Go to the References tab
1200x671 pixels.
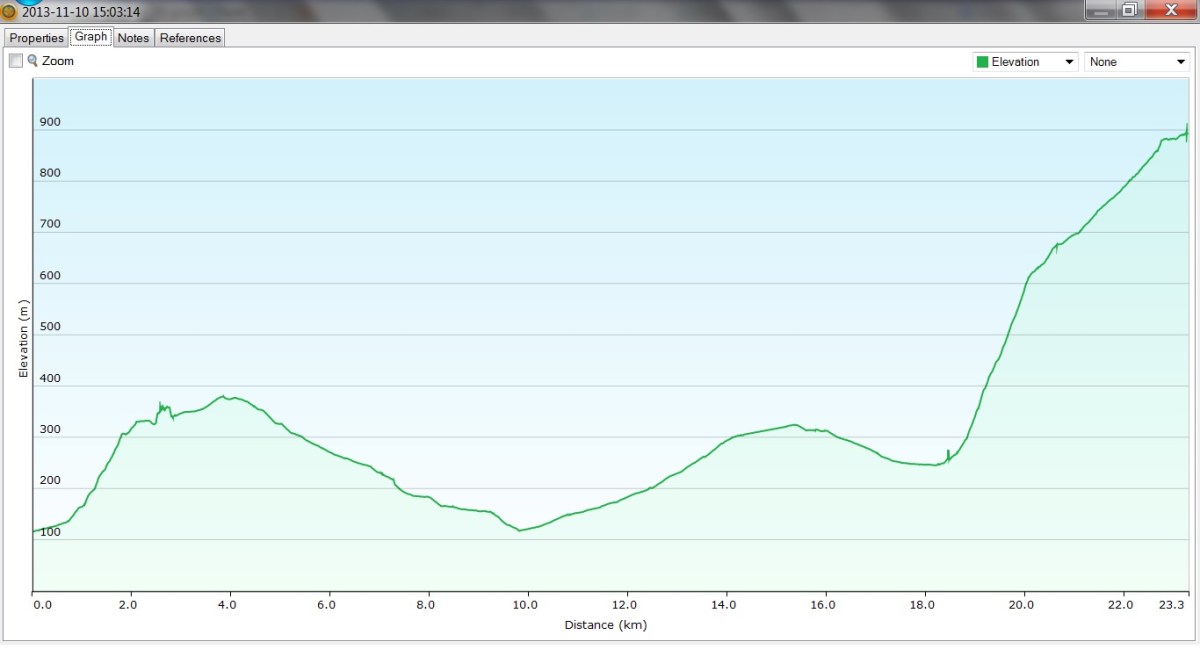click(x=190, y=38)
